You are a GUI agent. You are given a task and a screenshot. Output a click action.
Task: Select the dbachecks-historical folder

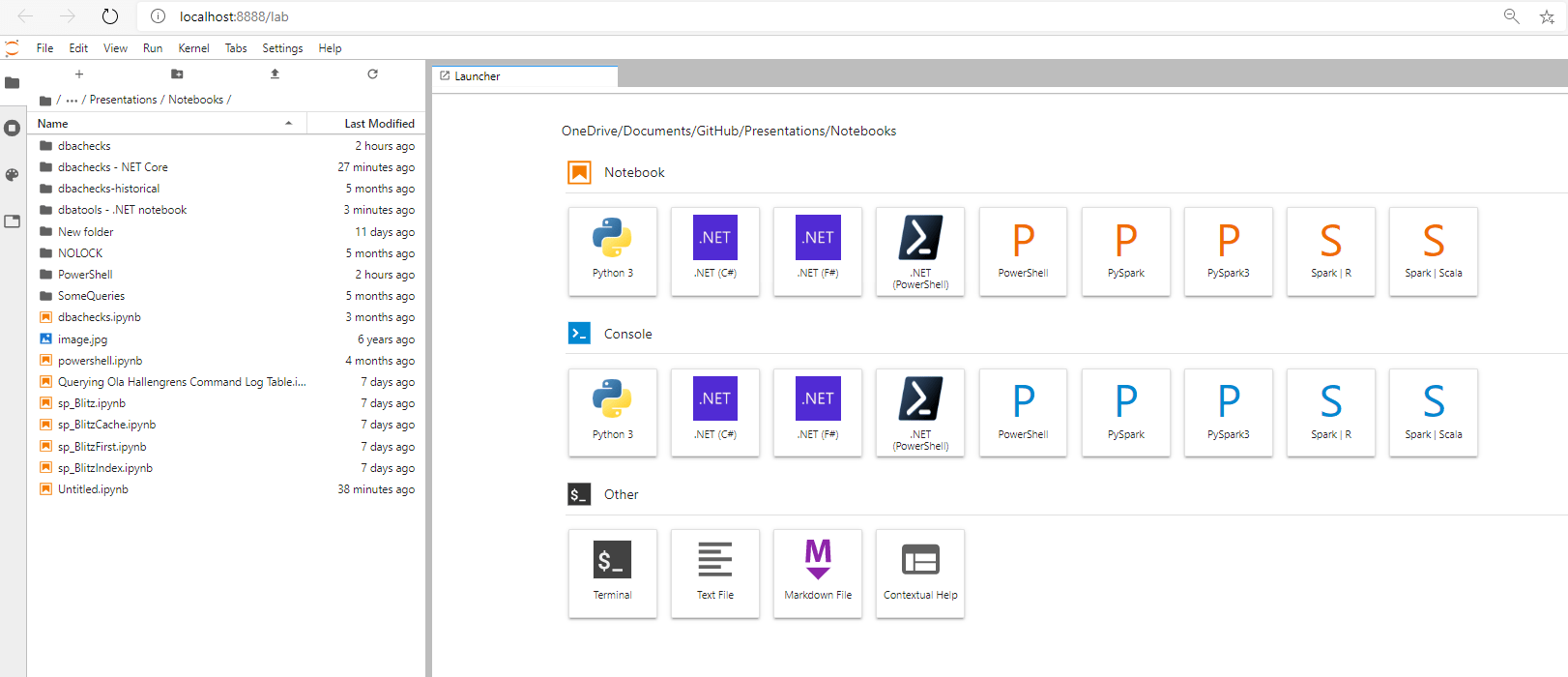point(108,189)
